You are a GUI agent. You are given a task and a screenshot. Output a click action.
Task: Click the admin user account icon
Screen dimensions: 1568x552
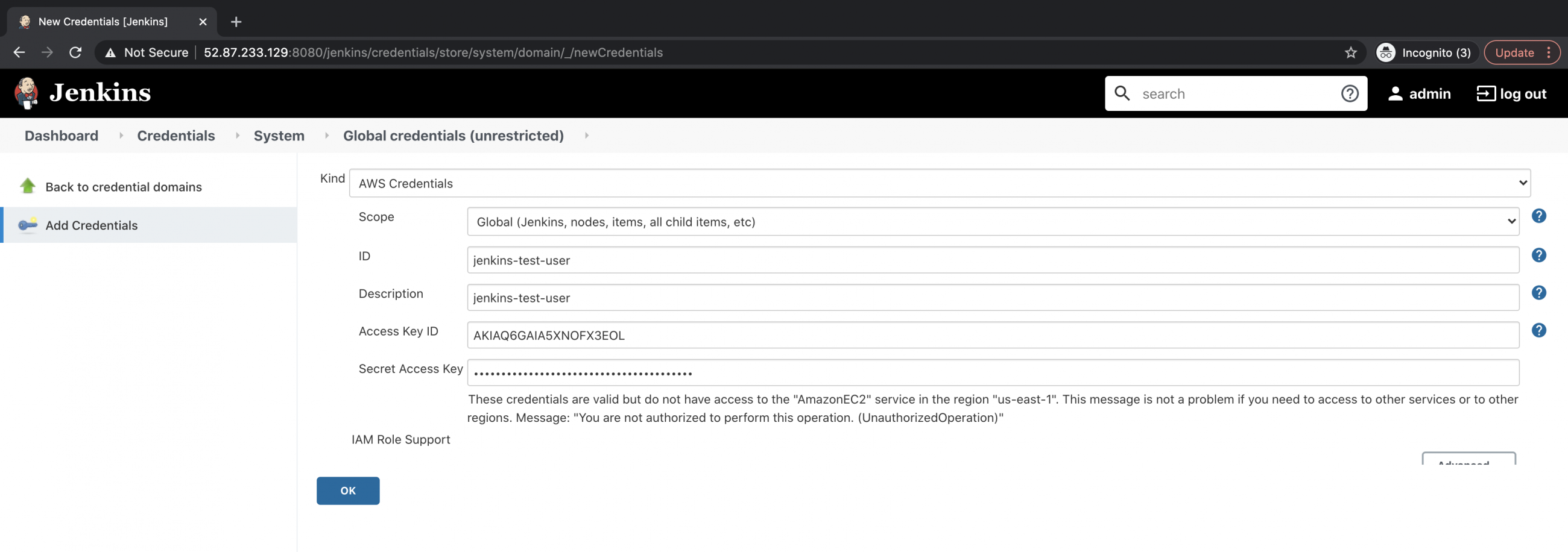point(1395,93)
